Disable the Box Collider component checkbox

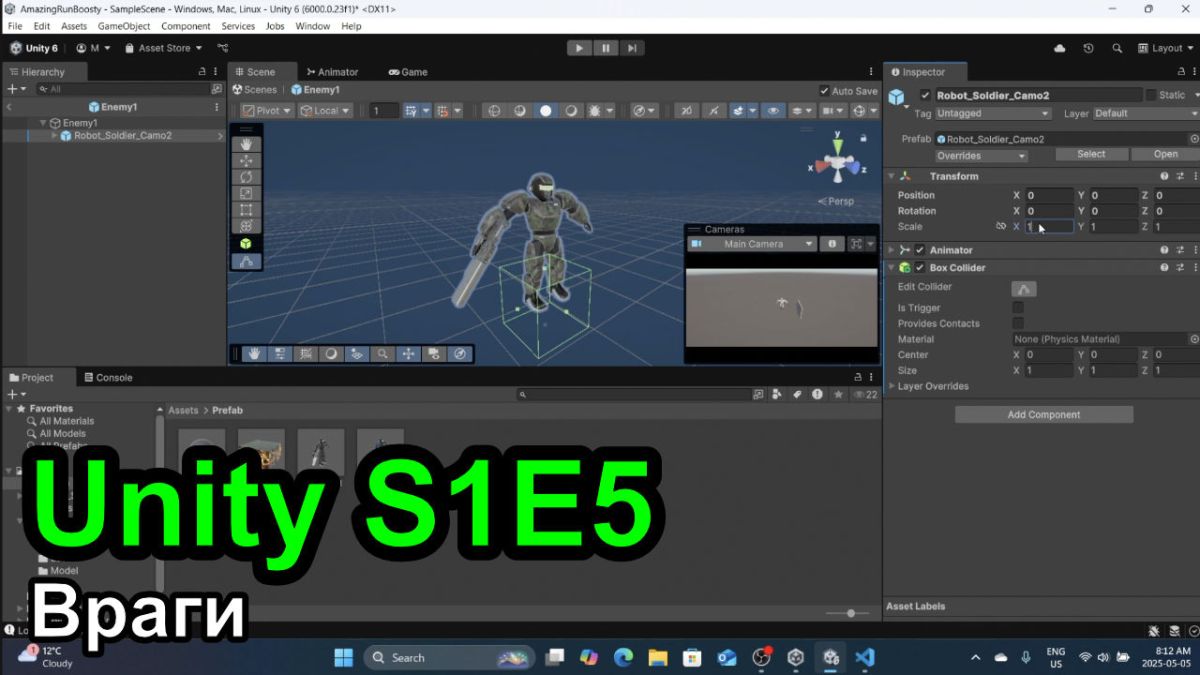click(x=920, y=268)
